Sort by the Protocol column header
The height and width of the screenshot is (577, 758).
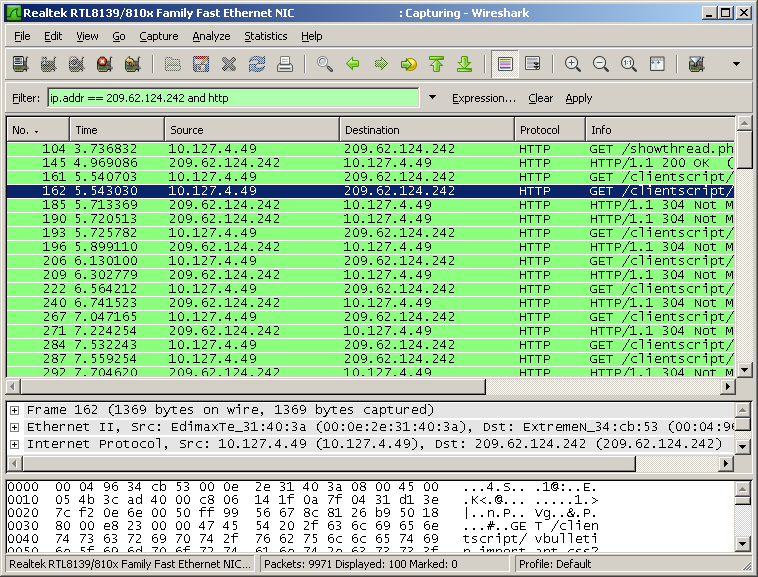point(550,130)
